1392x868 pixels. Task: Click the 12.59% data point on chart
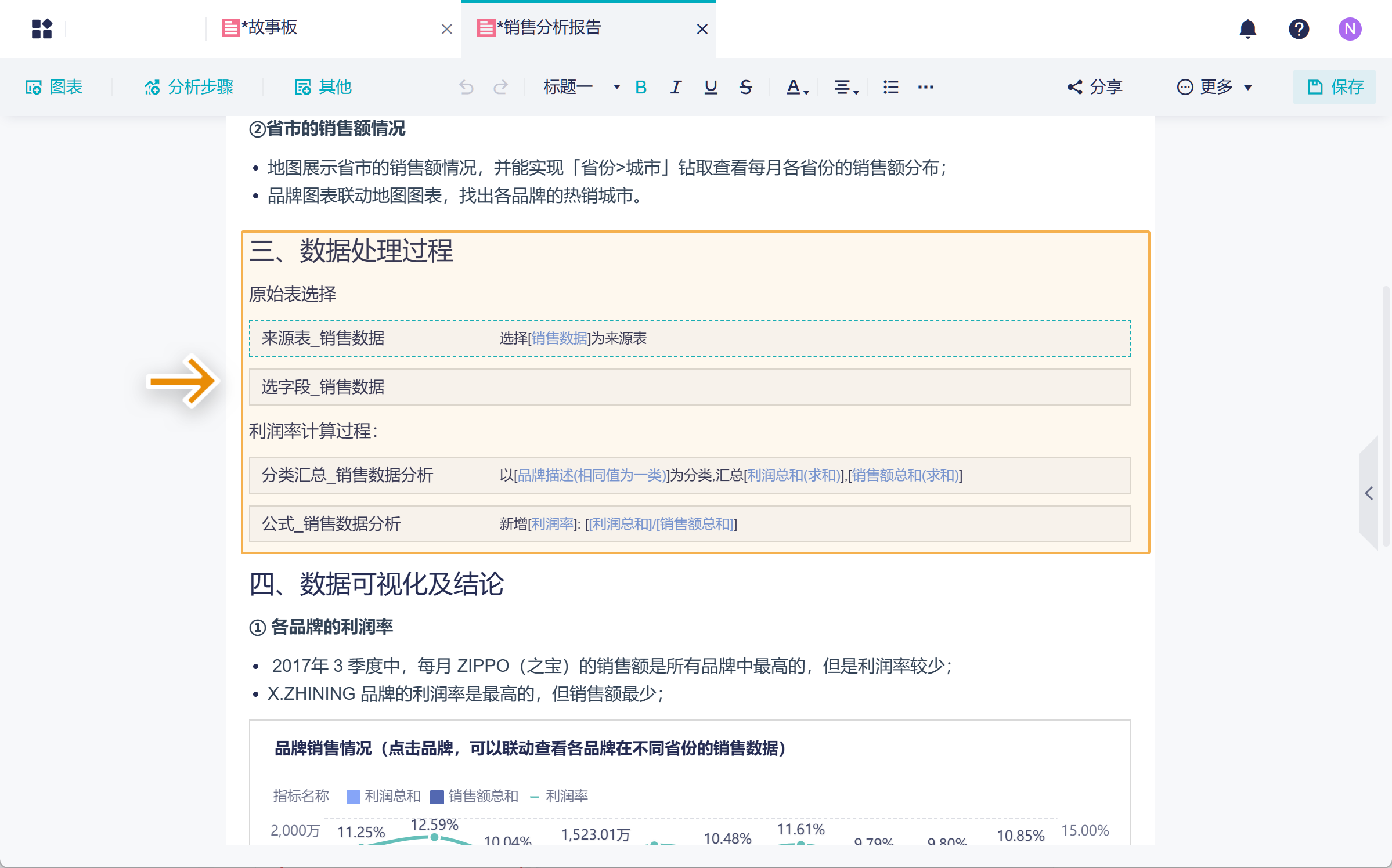[x=434, y=837]
